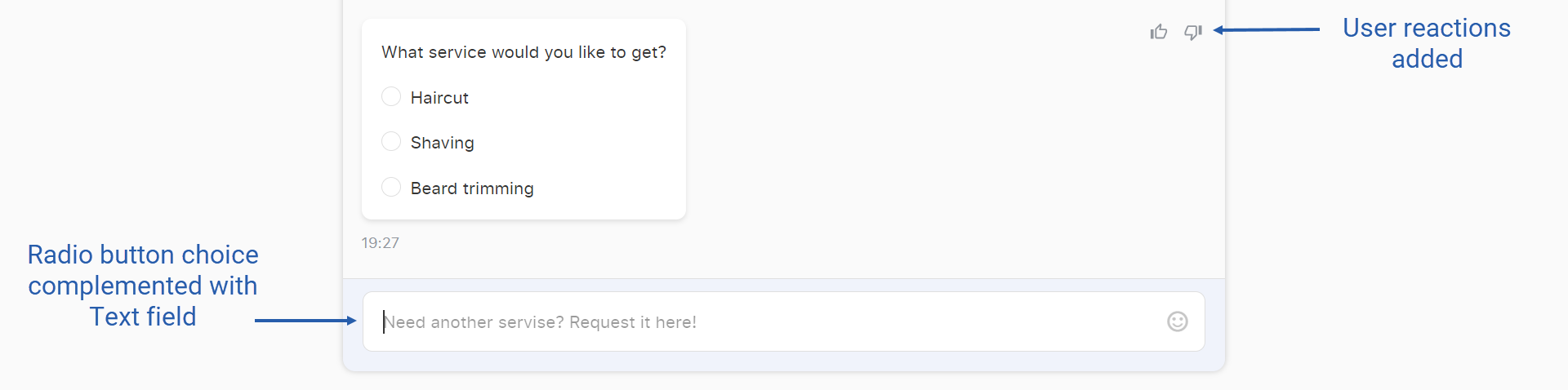Select the Haircut radio button
Viewport: 1568px width, 390px height.
click(x=391, y=97)
